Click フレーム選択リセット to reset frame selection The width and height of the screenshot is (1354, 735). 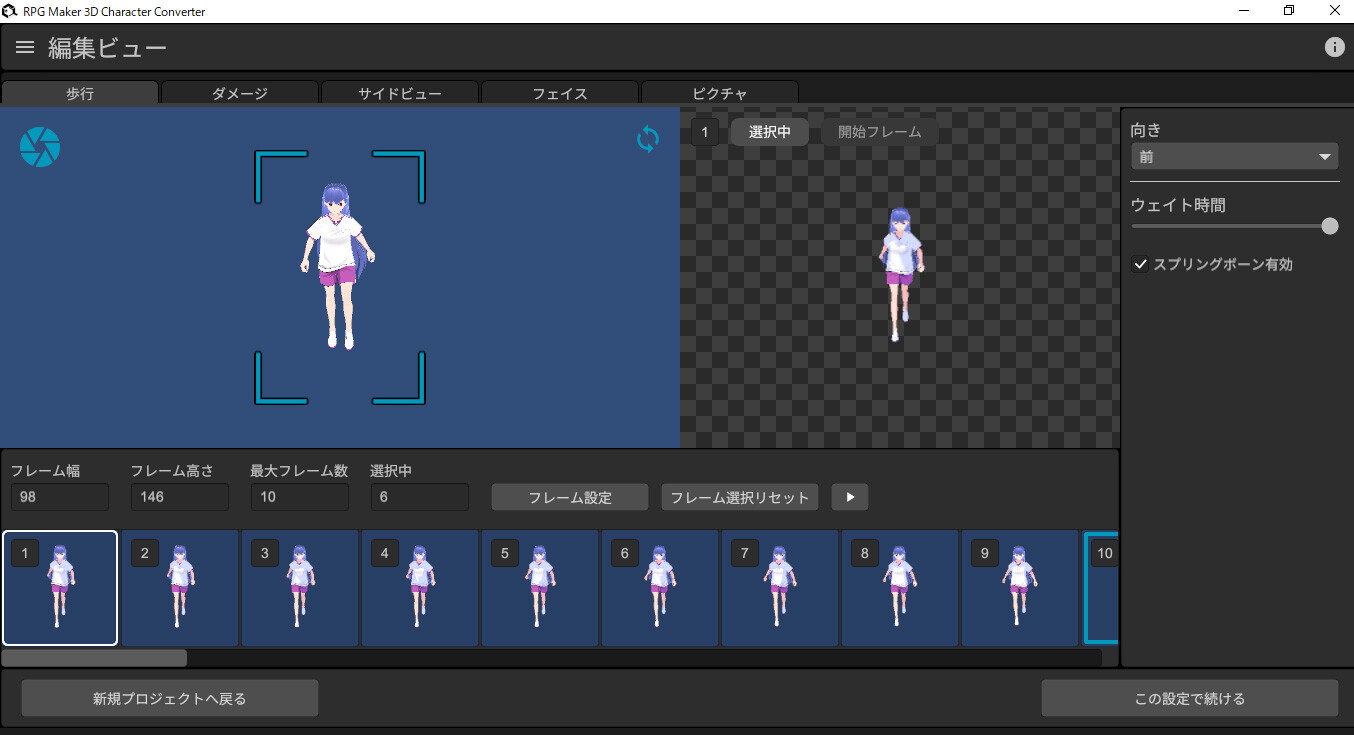pyautogui.click(x=739, y=497)
